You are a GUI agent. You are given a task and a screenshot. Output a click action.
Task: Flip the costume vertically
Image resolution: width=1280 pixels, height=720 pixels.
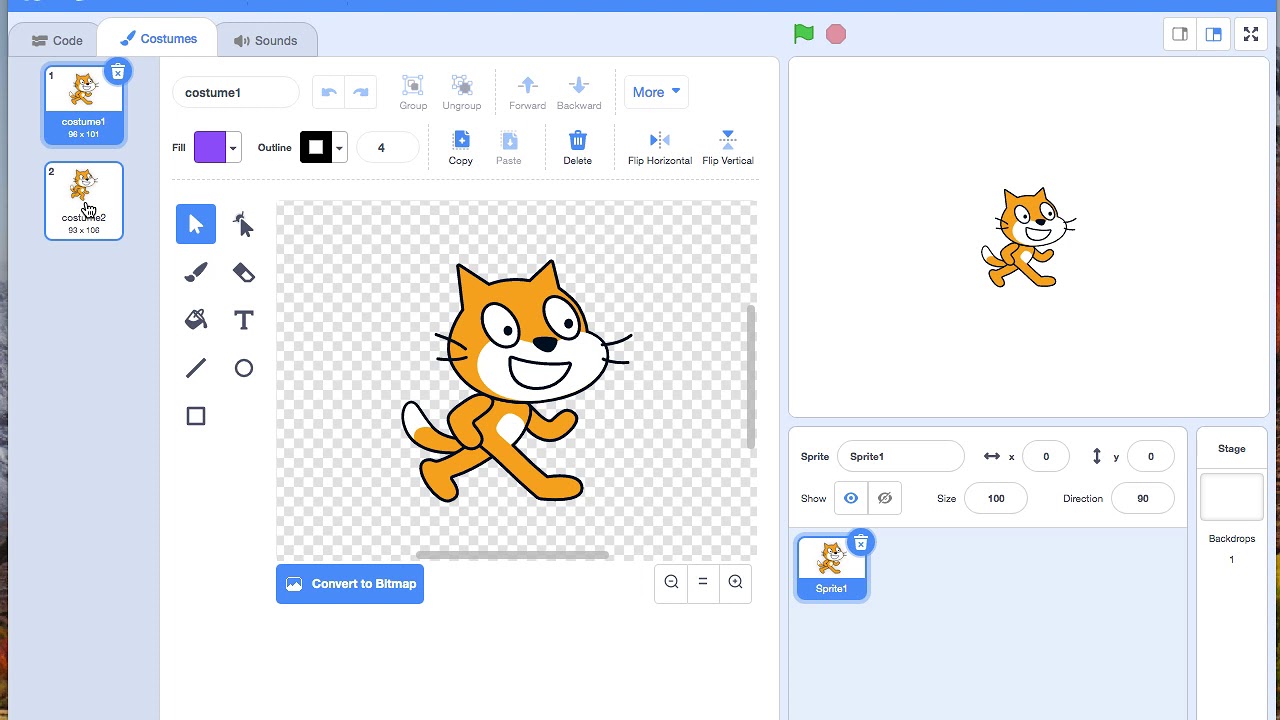pos(728,147)
